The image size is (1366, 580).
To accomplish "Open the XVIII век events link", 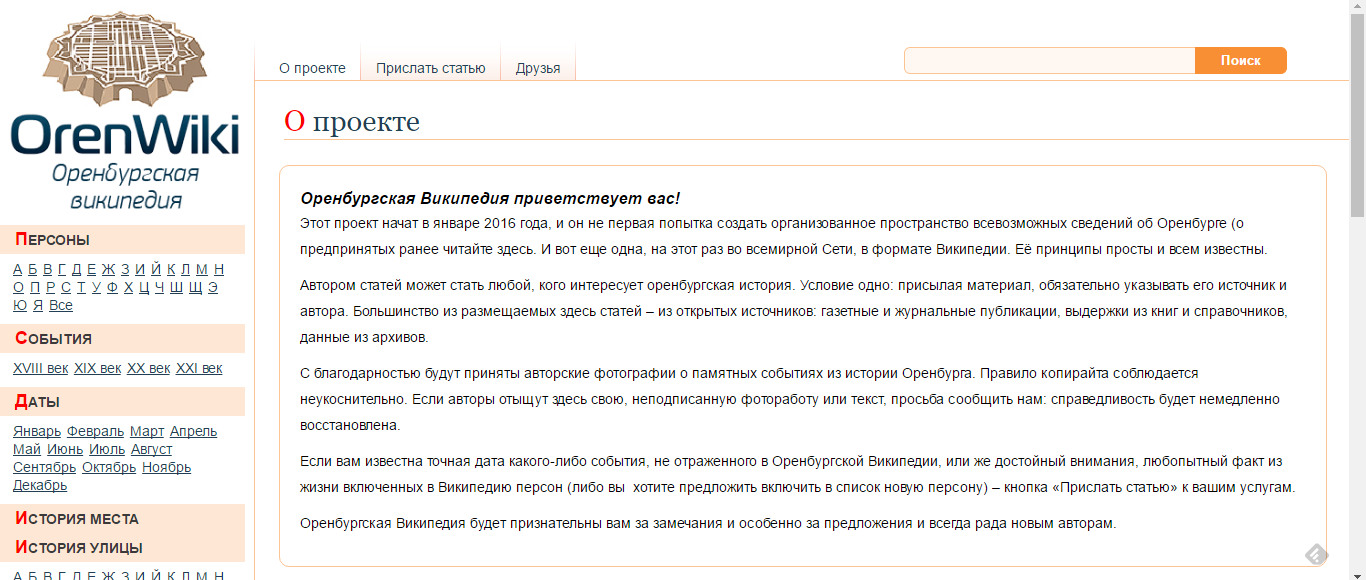I will [40, 368].
